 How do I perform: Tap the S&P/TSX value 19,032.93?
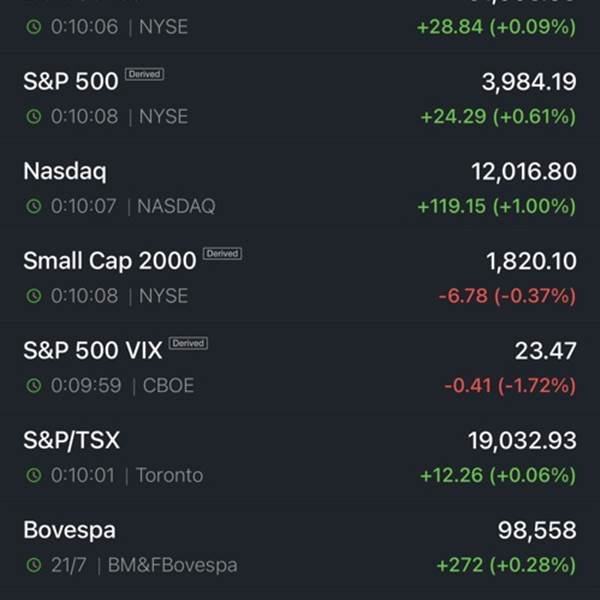(x=521, y=441)
